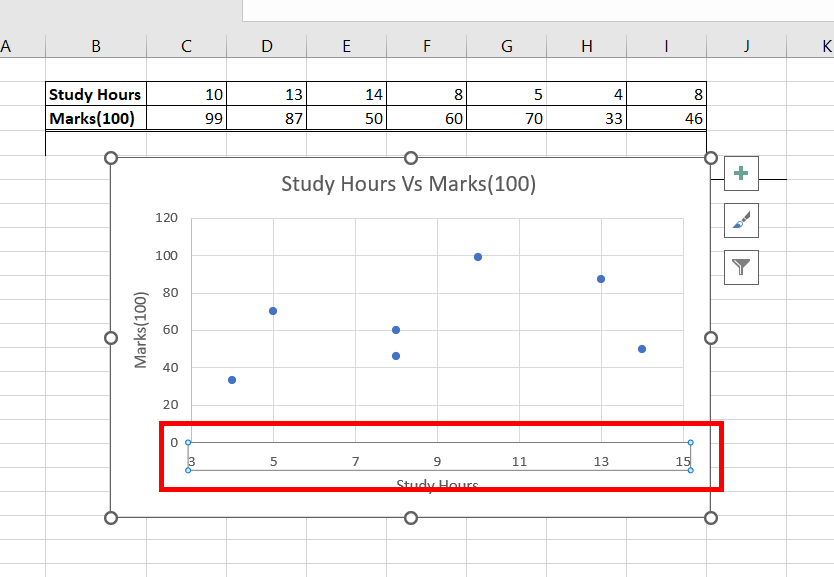Viewport: 834px width, 577px height.
Task: Select column J header
Action: point(747,46)
